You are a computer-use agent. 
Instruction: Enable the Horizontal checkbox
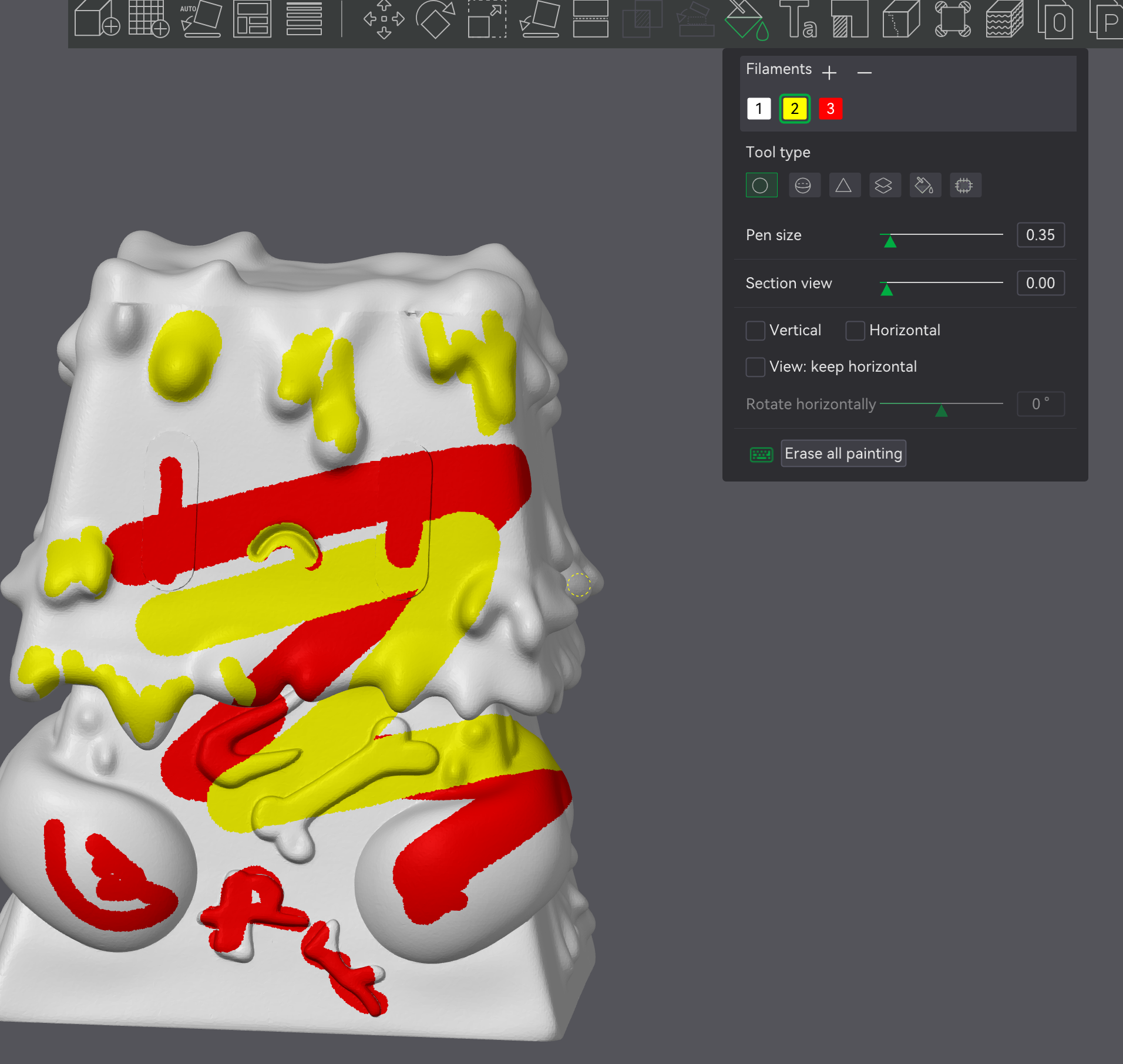pyautogui.click(x=855, y=331)
